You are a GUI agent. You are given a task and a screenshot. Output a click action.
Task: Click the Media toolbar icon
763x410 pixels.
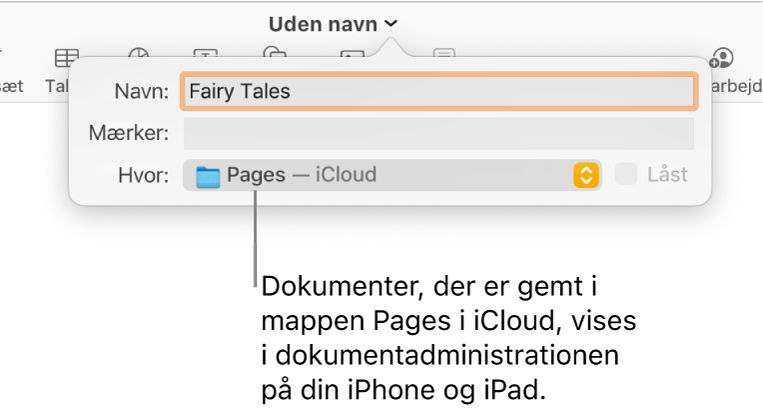click(x=350, y=55)
